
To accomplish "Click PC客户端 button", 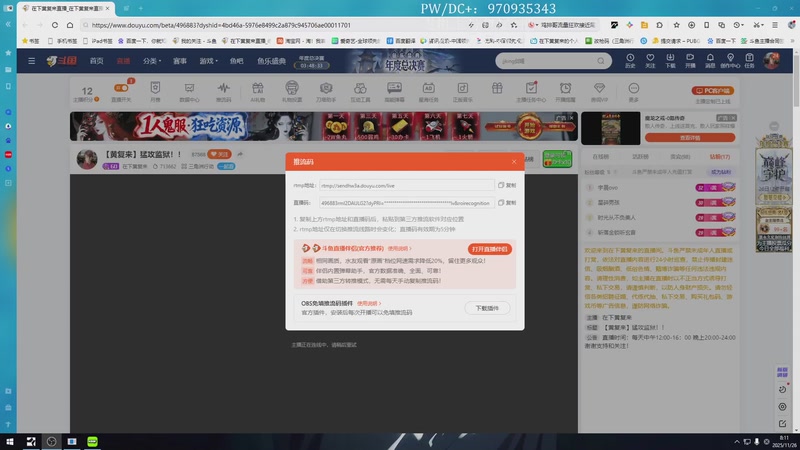I will (x=713, y=90).
